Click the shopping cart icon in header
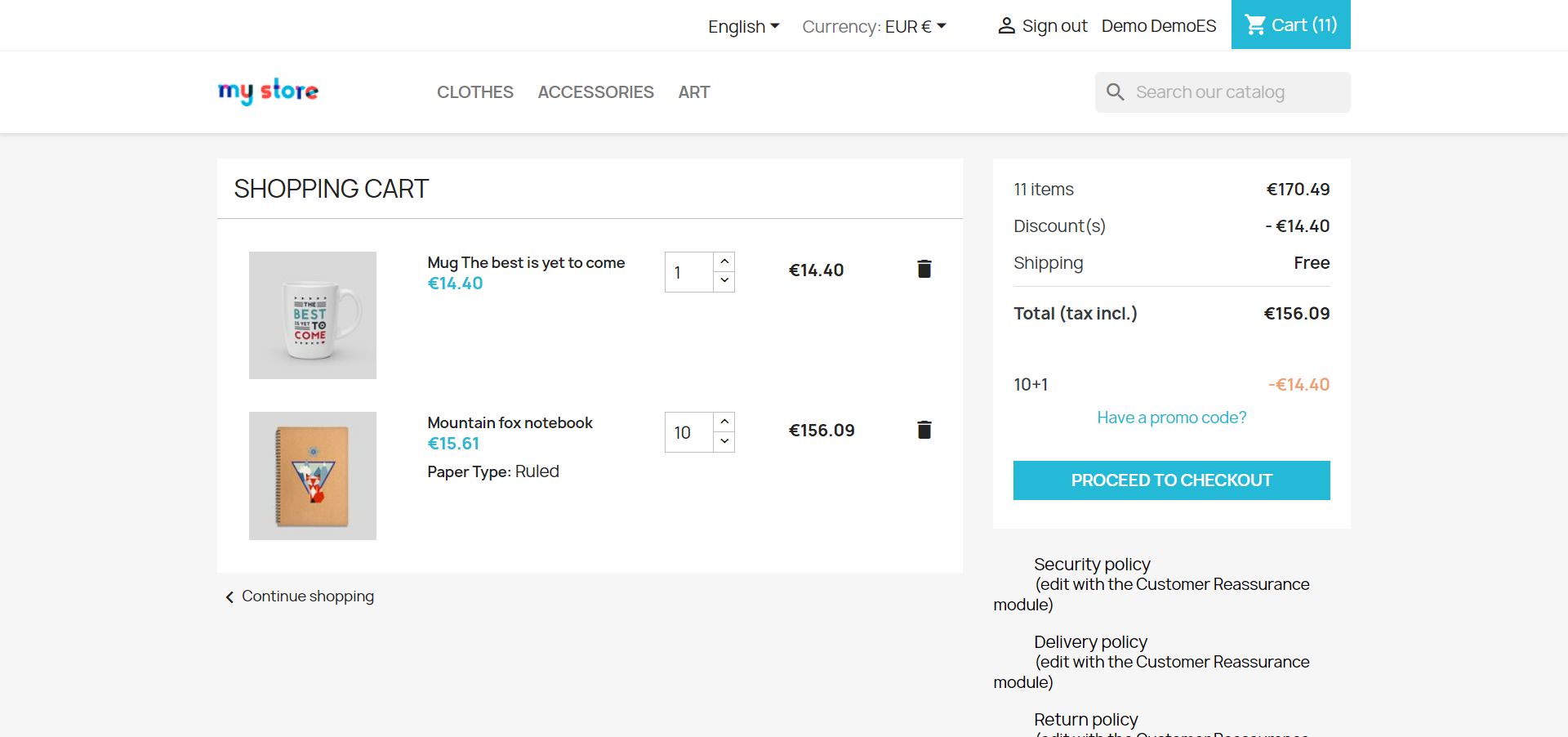1568x737 pixels. (x=1254, y=25)
